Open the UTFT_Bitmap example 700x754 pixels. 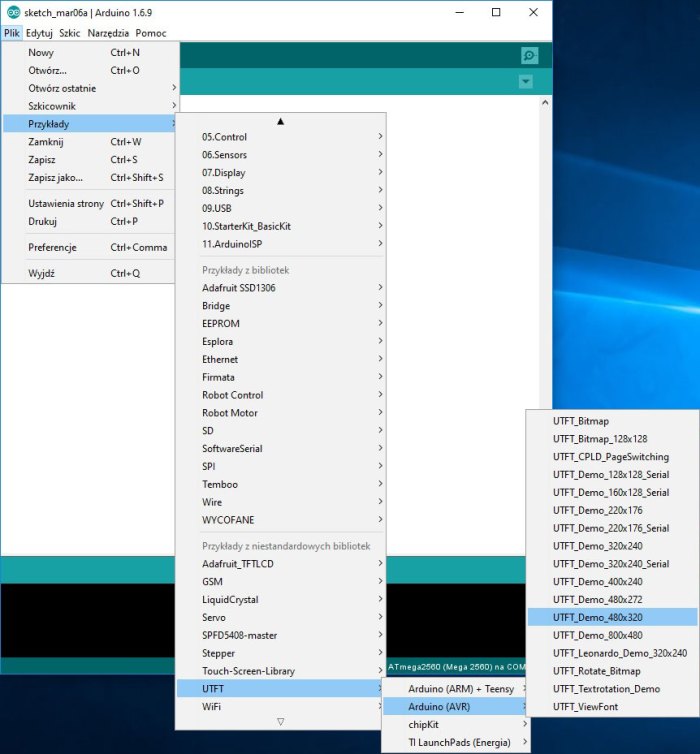(612, 421)
